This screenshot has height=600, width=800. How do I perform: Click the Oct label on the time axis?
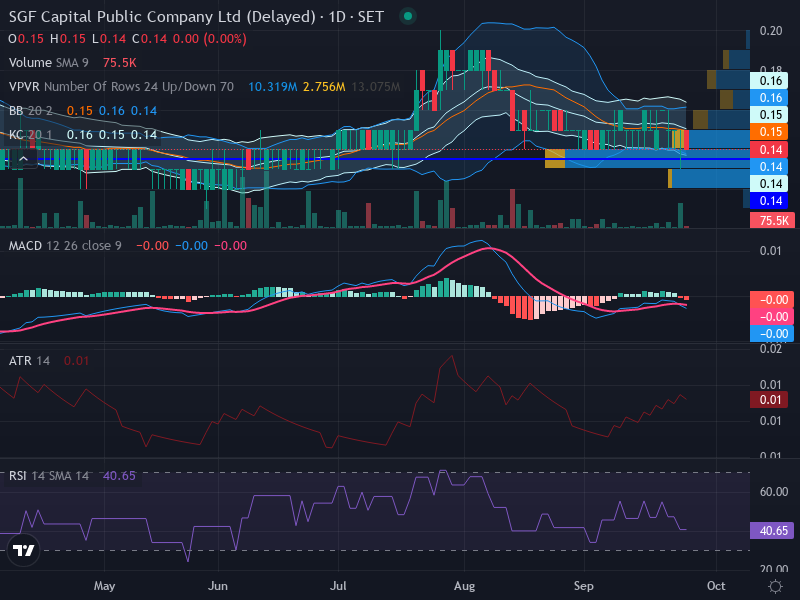pyautogui.click(x=716, y=586)
